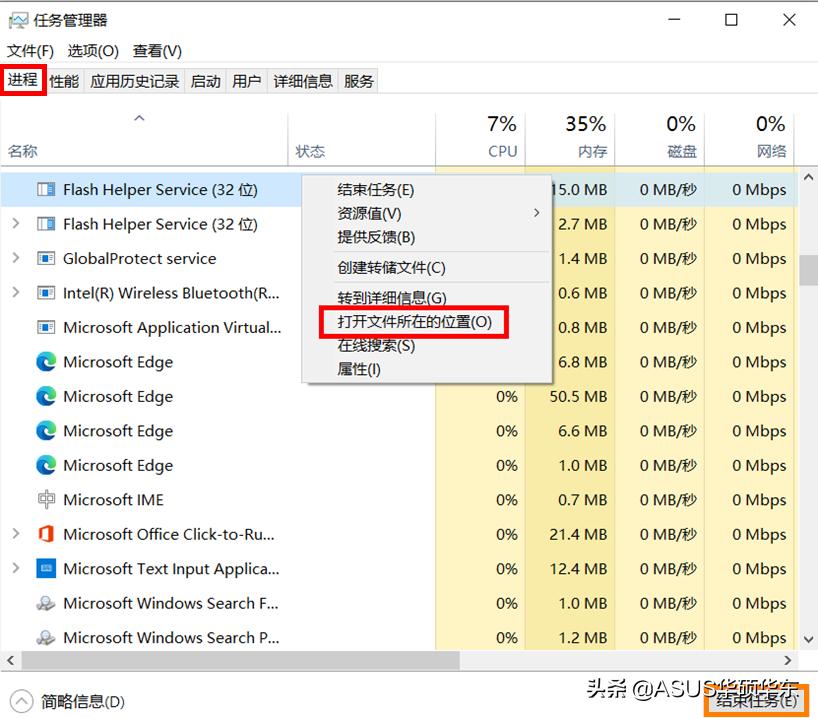The height and width of the screenshot is (718, 818).
Task: Click 简略信息 to collapse details
Action: (68, 702)
